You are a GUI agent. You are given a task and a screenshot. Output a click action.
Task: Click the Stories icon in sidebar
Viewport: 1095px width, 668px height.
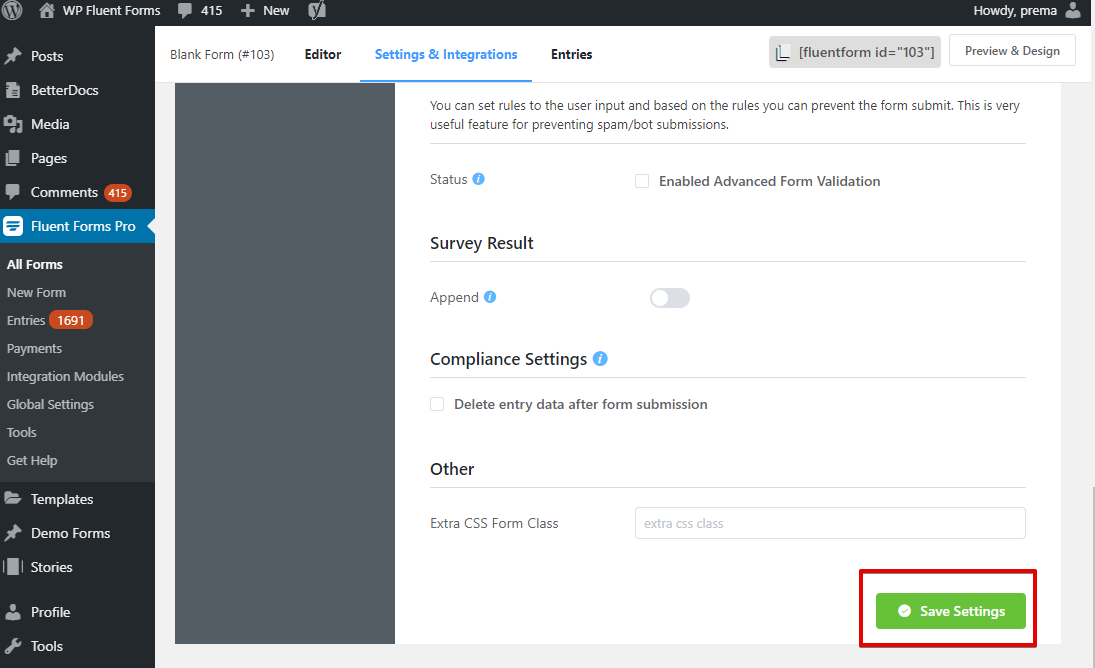[x=13, y=567]
